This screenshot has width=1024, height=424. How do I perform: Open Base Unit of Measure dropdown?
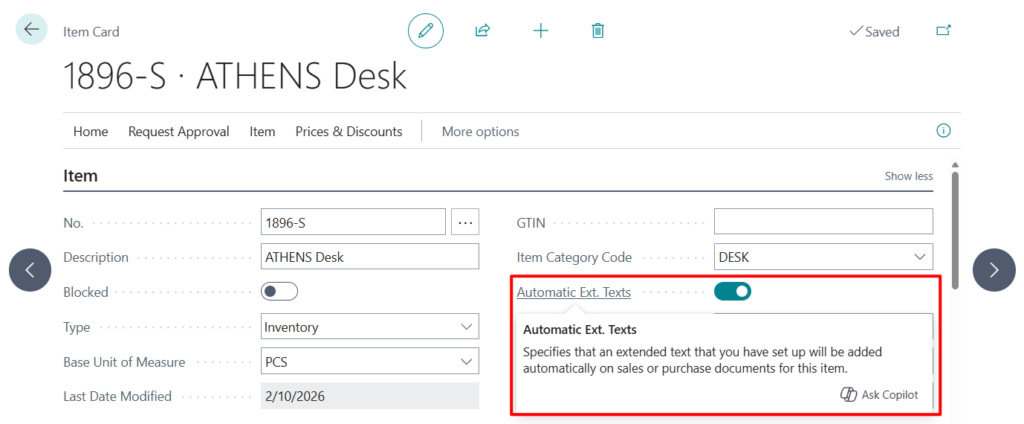(x=466, y=361)
